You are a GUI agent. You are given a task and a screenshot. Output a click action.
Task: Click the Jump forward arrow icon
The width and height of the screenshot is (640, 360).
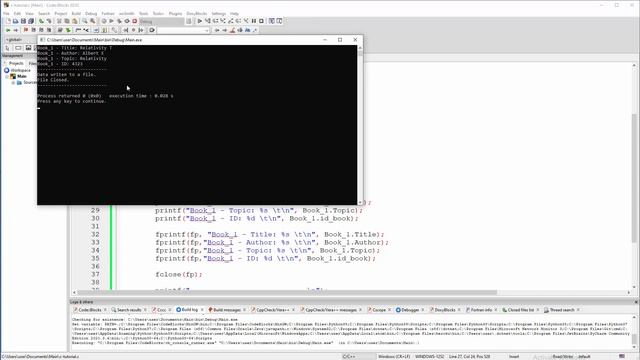(16, 30)
